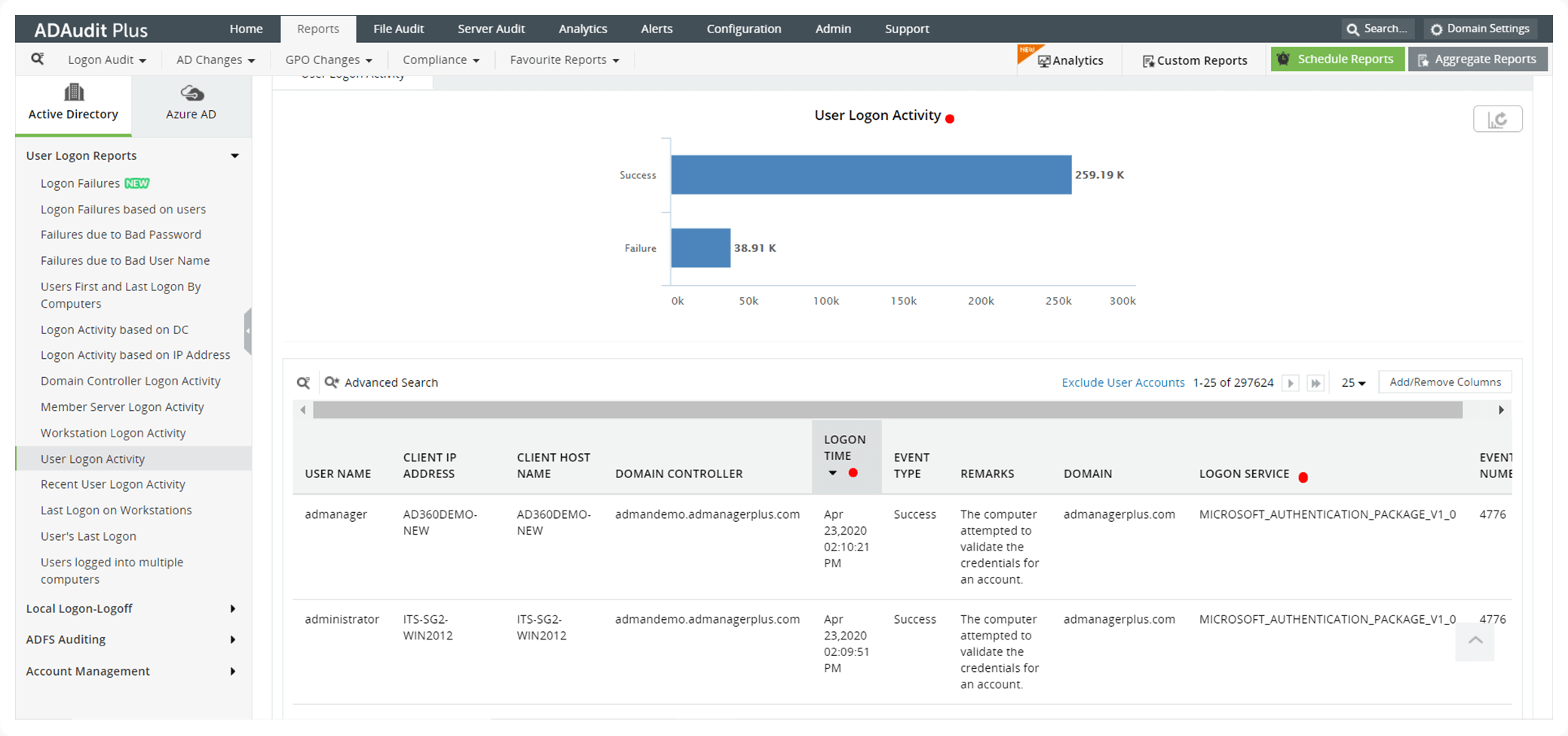Click the Custom Reports icon
Screen dimensions: 1568x736
coord(1148,61)
